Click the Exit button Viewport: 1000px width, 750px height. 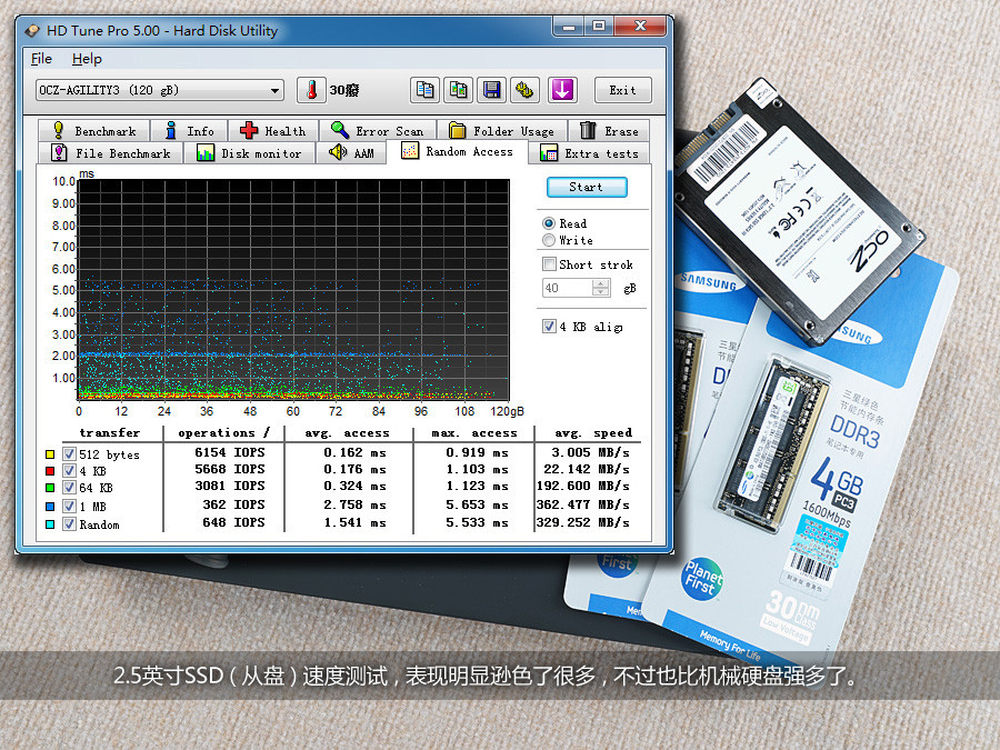click(x=622, y=90)
